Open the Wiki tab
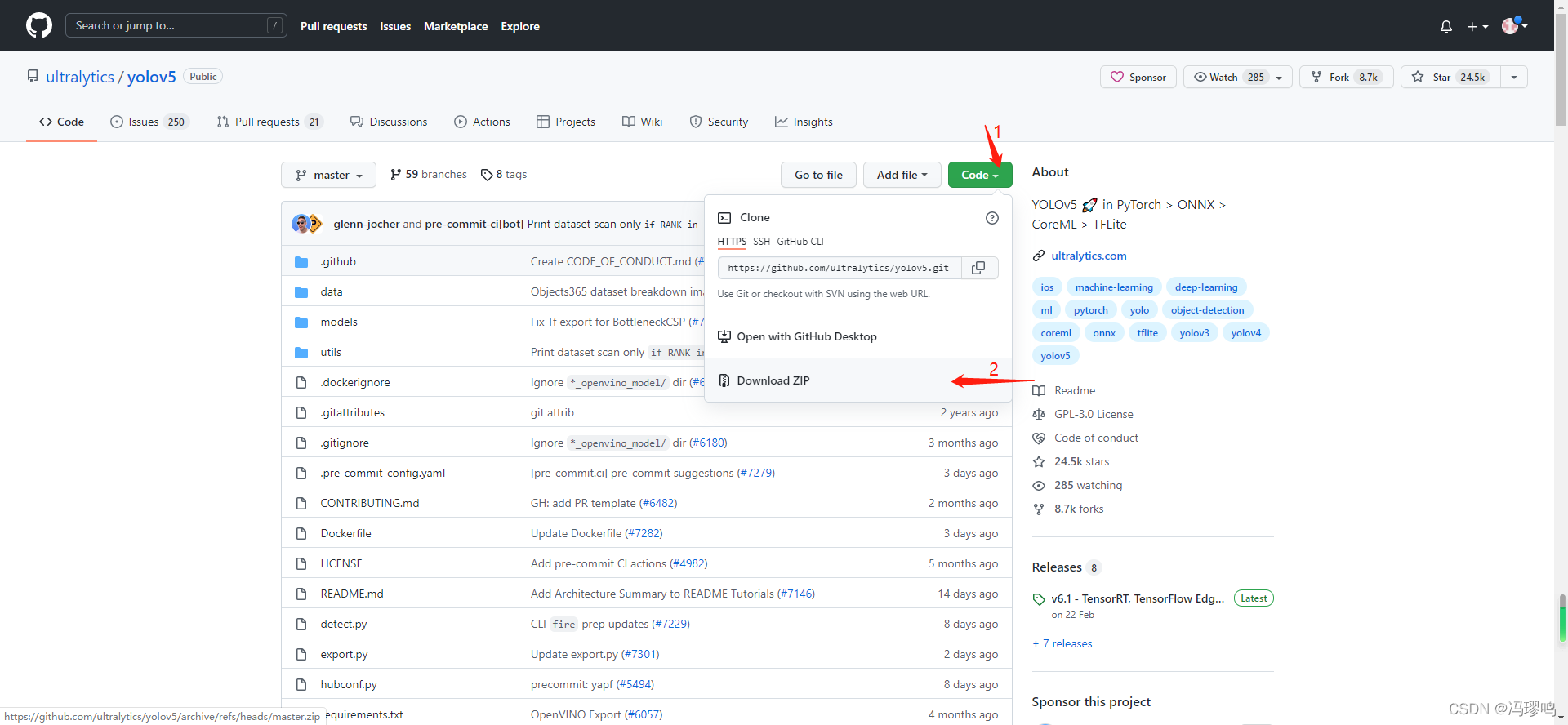The width and height of the screenshot is (1568, 725). pyautogui.click(x=643, y=122)
